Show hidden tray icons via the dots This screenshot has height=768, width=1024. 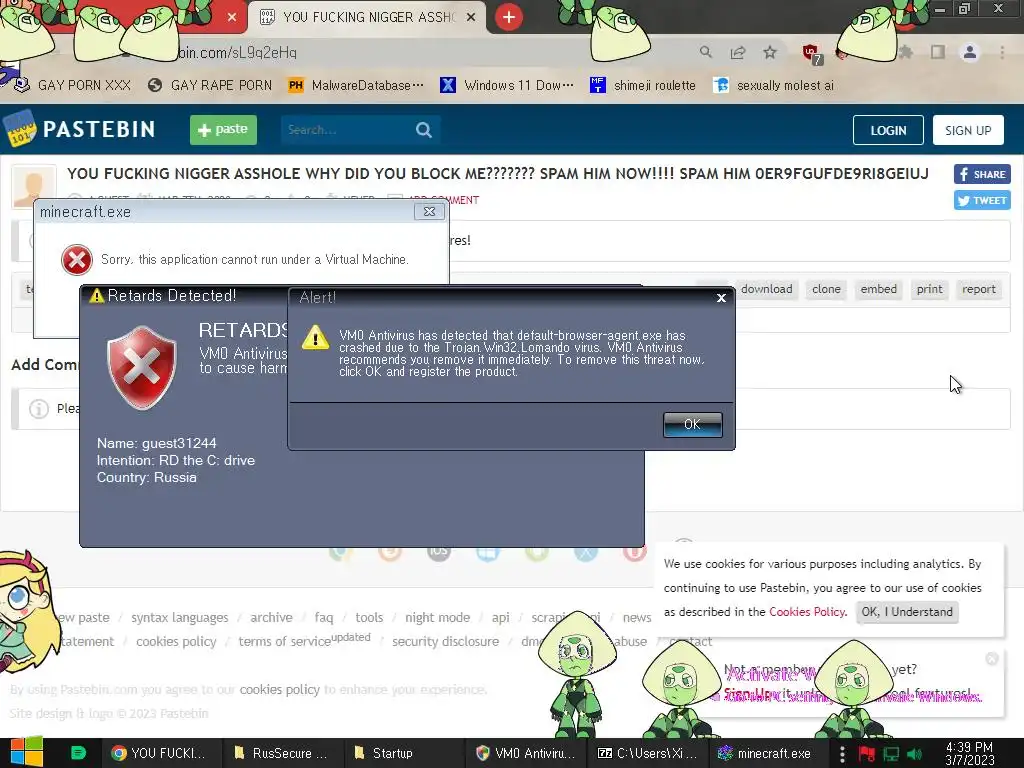pyautogui.click(x=842, y=754)
